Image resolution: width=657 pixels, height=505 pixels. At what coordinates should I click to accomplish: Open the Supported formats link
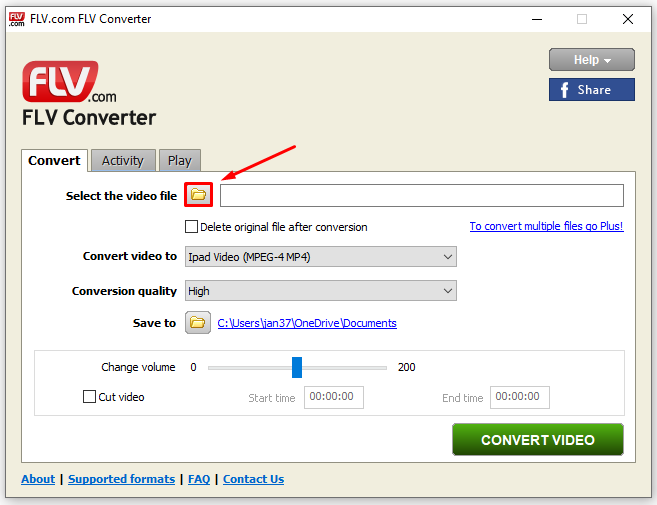tap(122, 479)
